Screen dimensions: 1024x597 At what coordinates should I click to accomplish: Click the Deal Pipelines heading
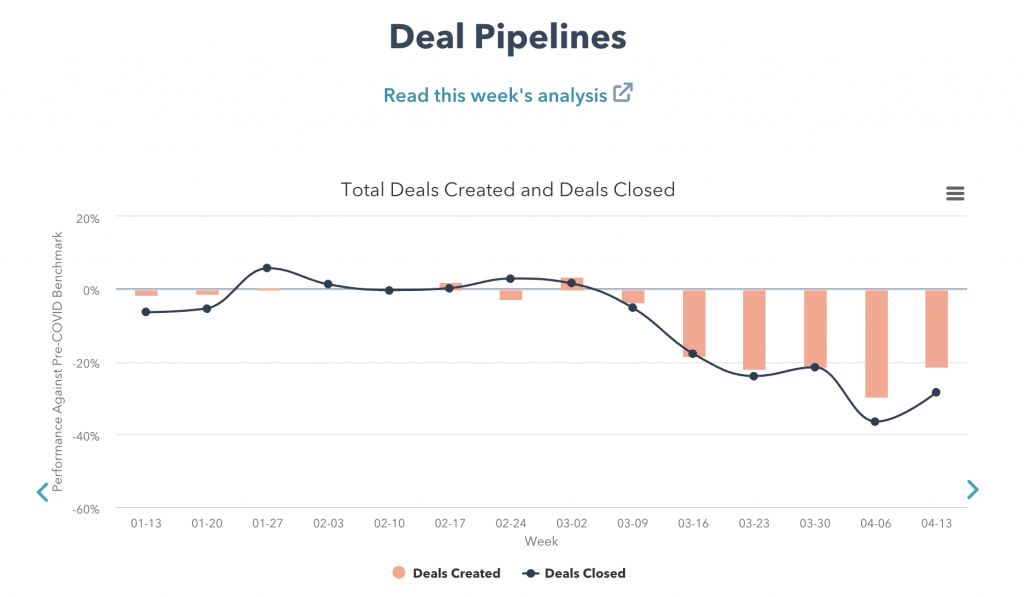507,37
